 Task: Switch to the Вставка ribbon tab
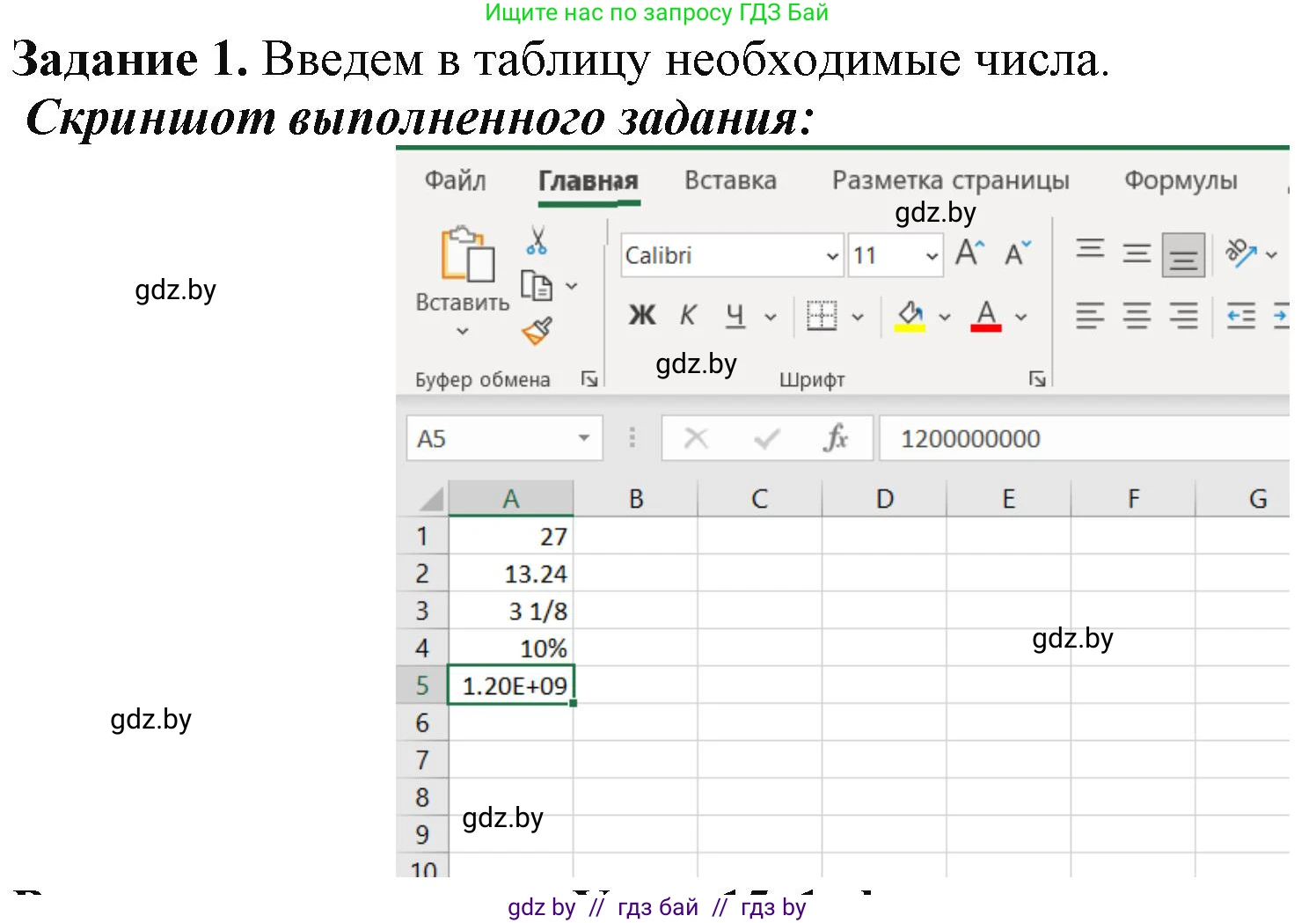730,180
